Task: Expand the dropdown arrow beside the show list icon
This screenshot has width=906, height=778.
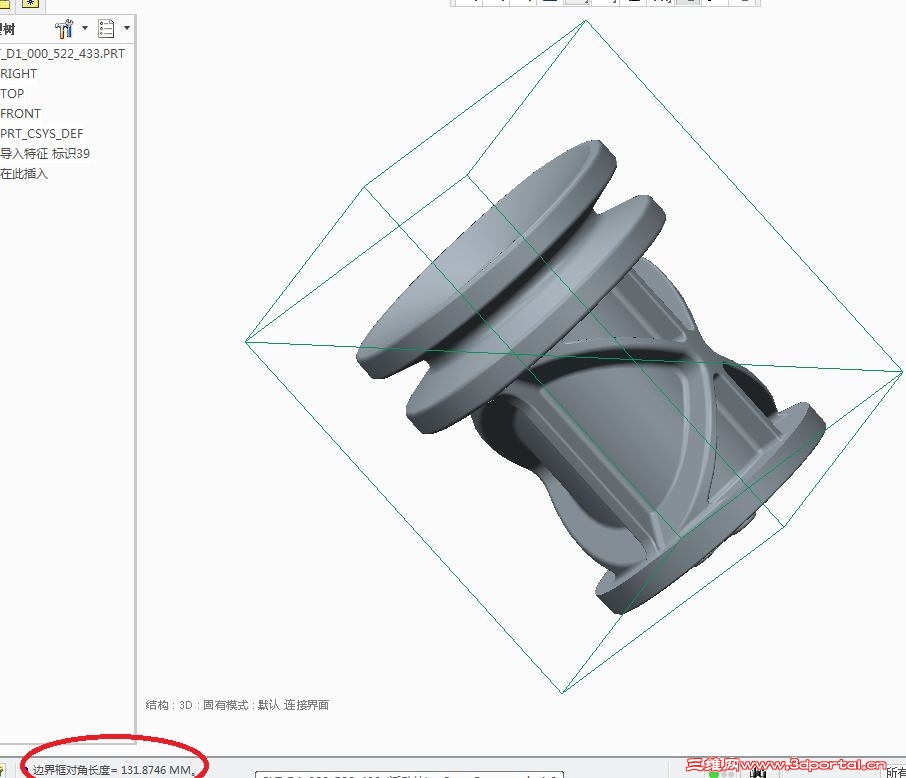Action: click(127, 28)
